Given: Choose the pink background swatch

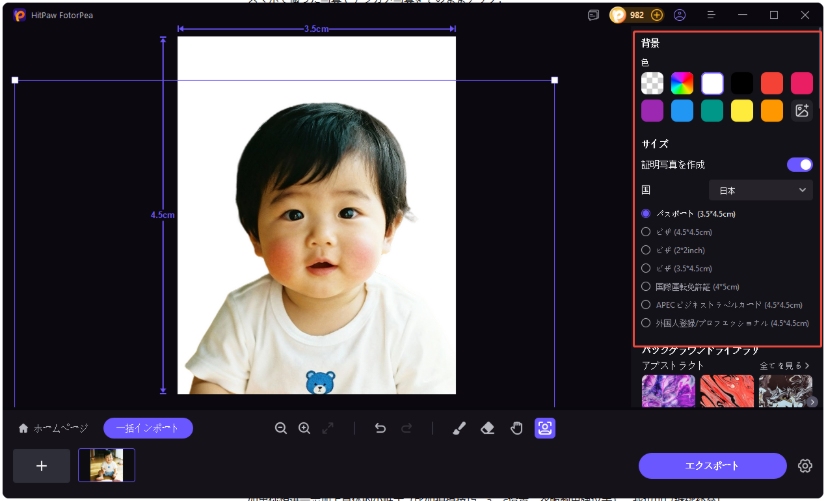Looking at the screenshot, I should (x=802, y=83).
